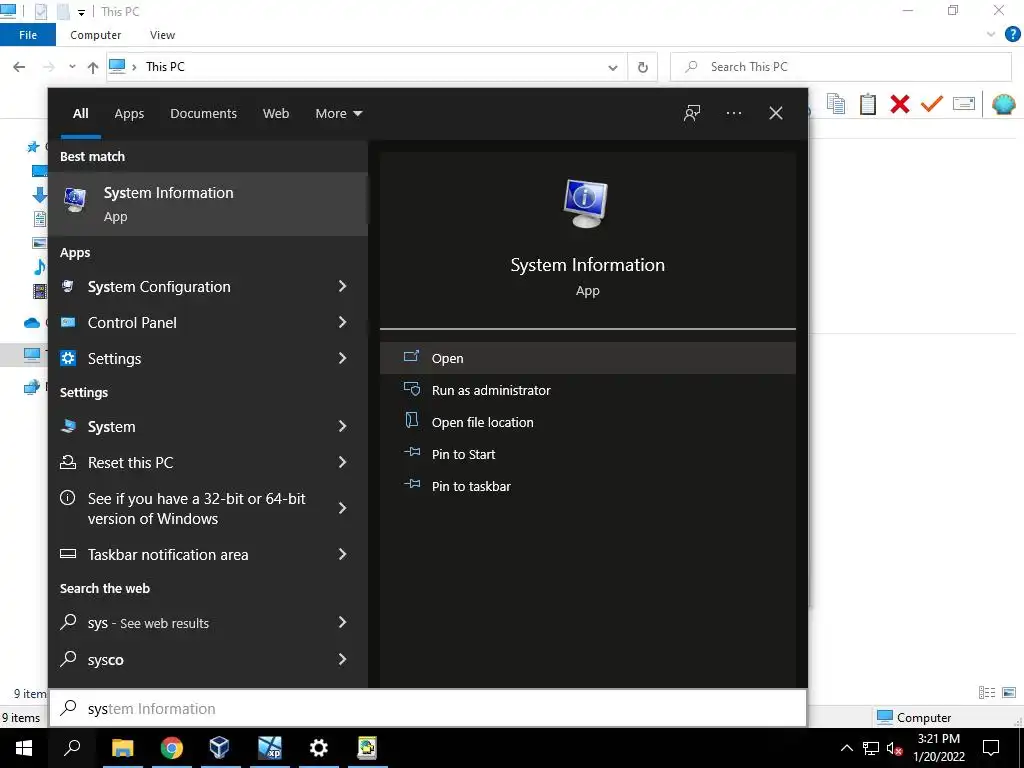Screen dimensions: 1024x768
Task: Click the copy icon in Explorer toolbar
Action: (836, 104)
